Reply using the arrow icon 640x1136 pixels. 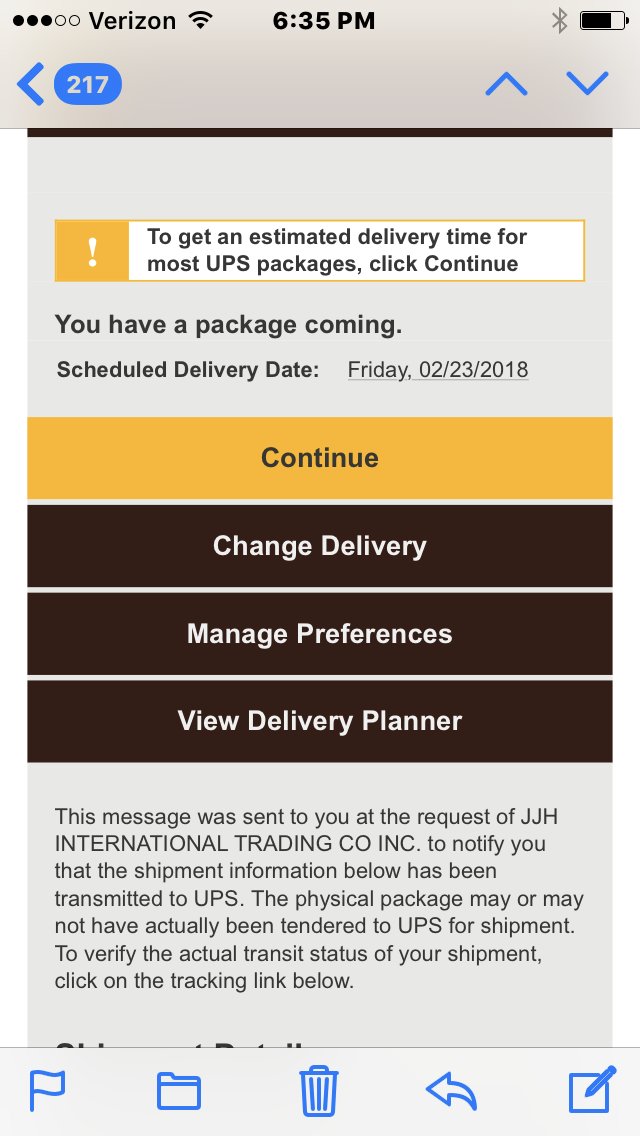tap(452, 1091)
